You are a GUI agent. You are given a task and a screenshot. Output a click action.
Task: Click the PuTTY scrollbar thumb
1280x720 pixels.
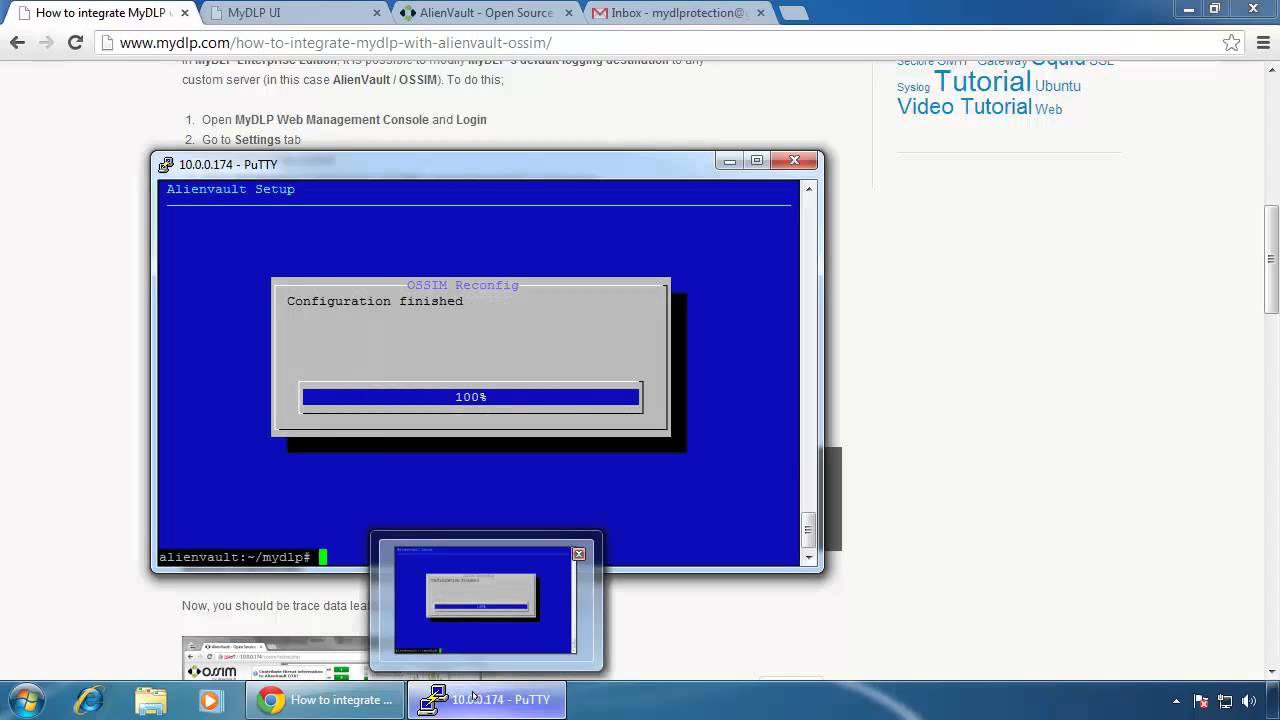pyautogui.click(x=809, y=530)
